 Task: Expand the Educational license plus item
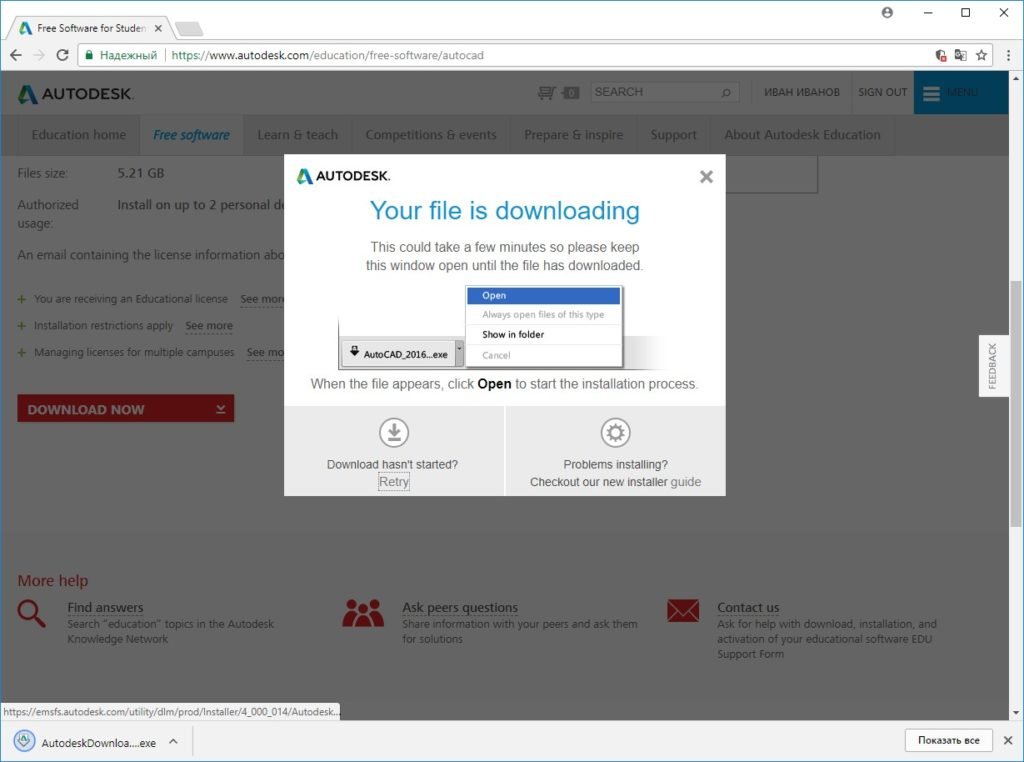pos(22,299)
